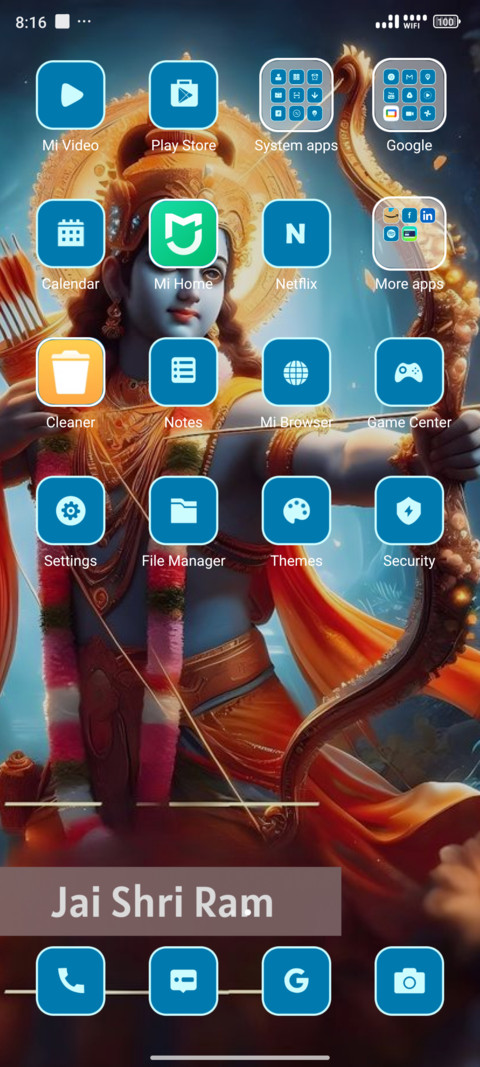This screenshot has width=480, height=1067.
Task: Tap the Mi Video label
Action: (70, 146)
